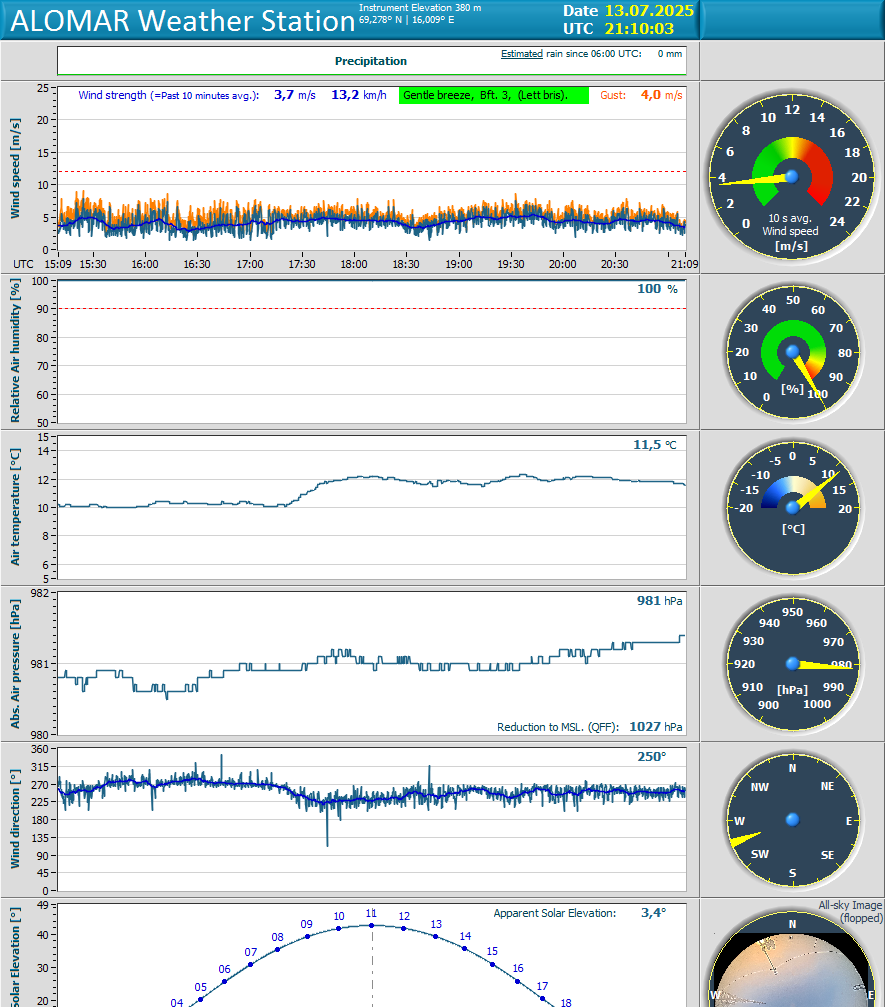Click the 15:09 start label on wind time axis

pyautogui.click(x=58, y=264)
